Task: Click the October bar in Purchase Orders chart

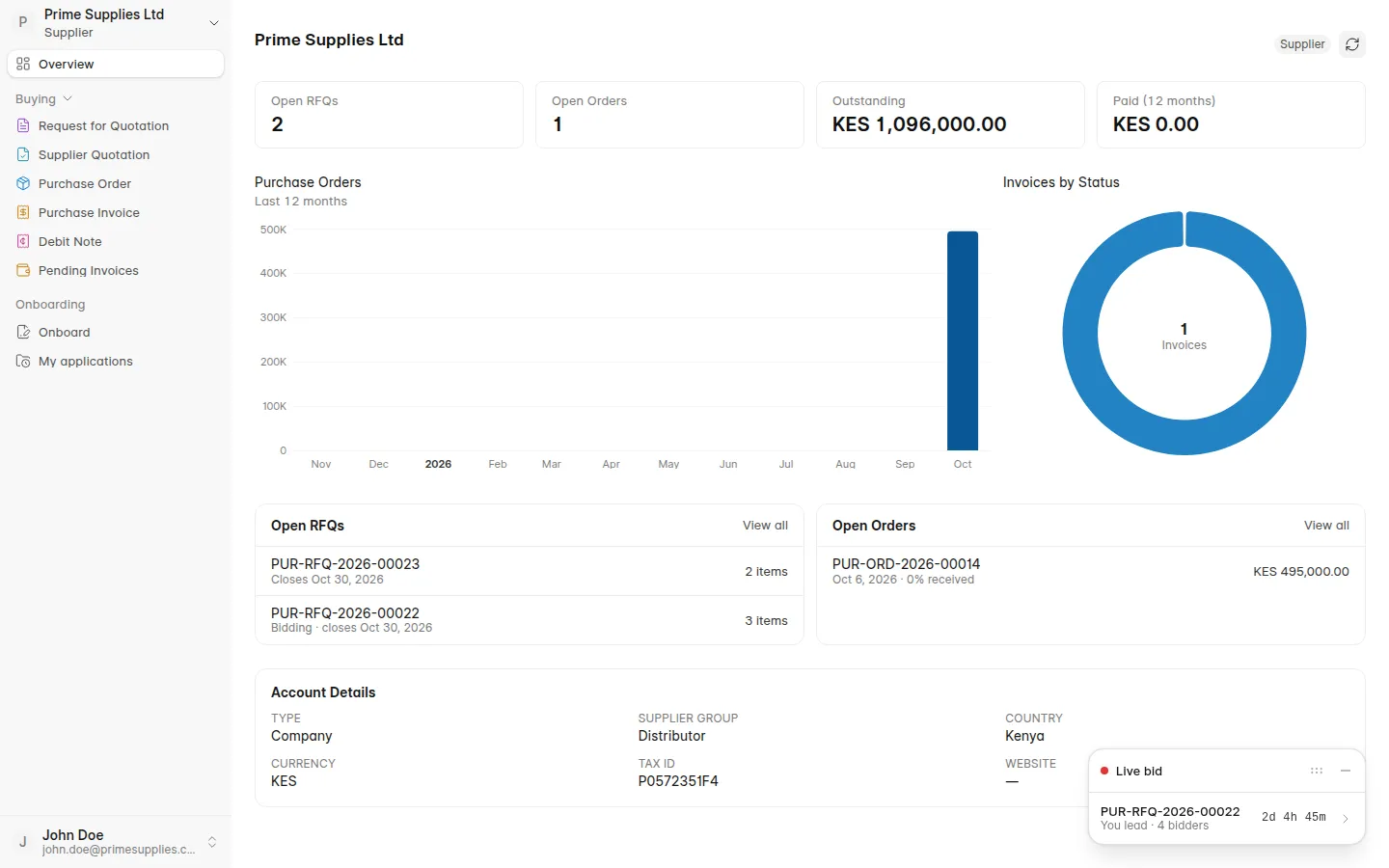Action: 963,340
